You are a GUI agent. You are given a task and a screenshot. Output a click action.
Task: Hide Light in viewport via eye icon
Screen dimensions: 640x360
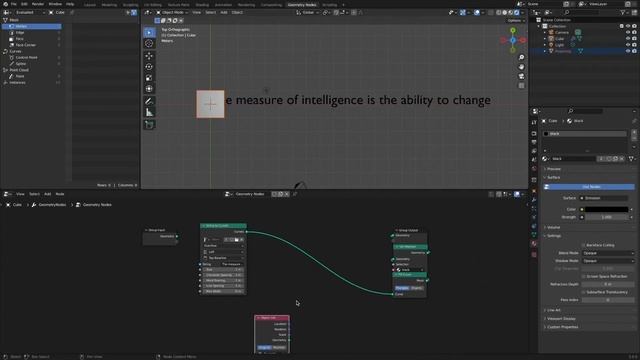pyautogui.click(x=628, y=45)
